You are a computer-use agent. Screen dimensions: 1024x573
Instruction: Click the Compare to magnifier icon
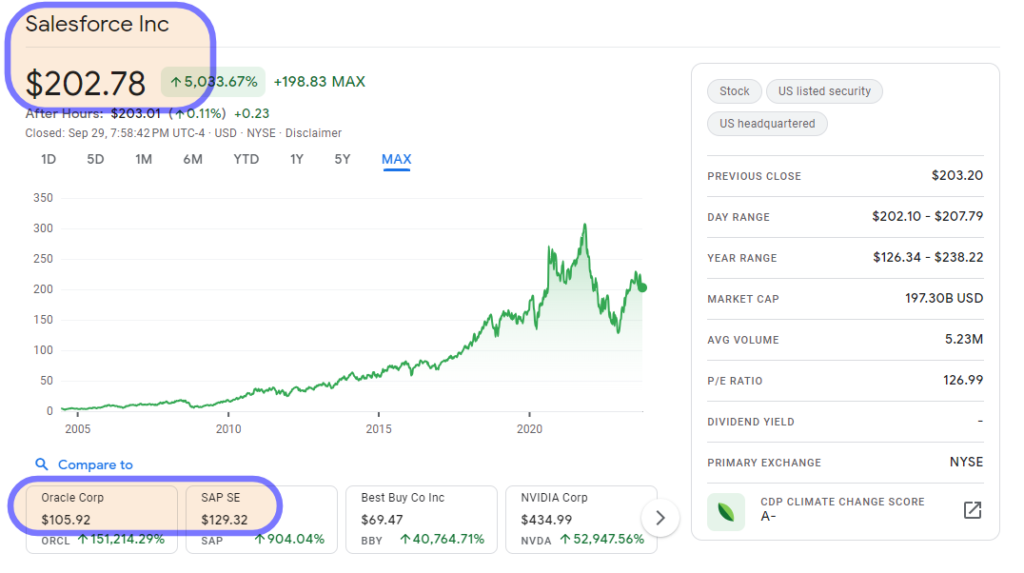point(41,465)
